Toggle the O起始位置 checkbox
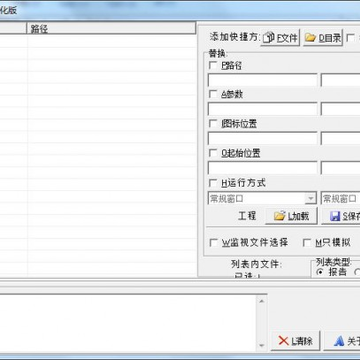This screenshot has width=360, height=360. coord(213,153)
